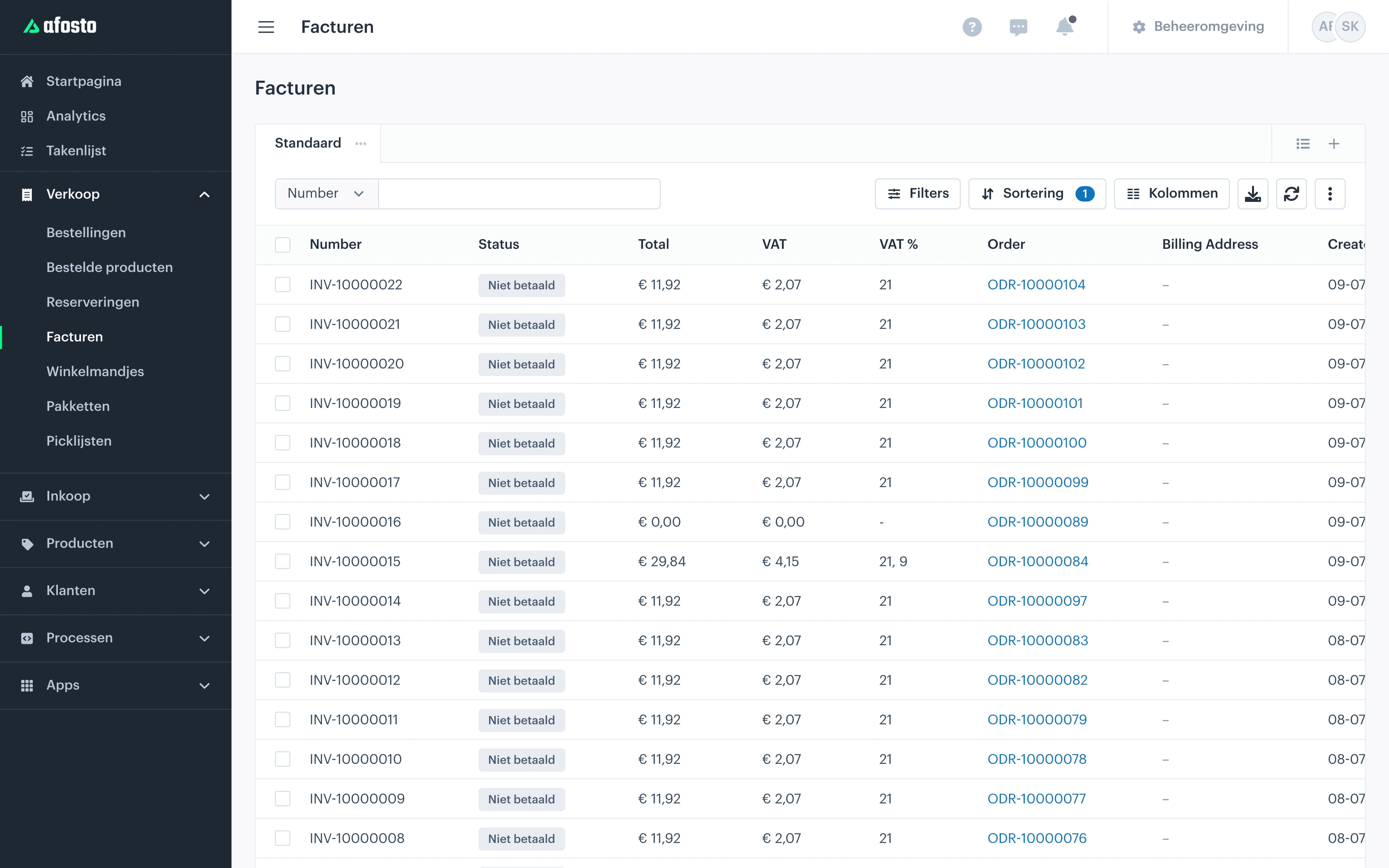Check the box for INV-10000008
The height and width of the screenshot is (868, 1389).
283,838
